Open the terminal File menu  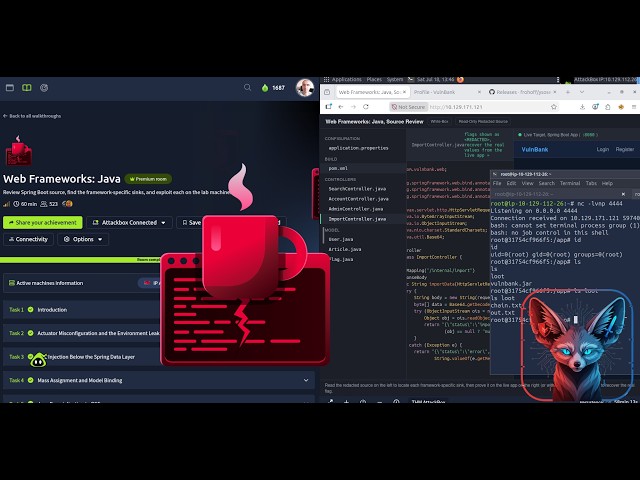pos(497,183)
